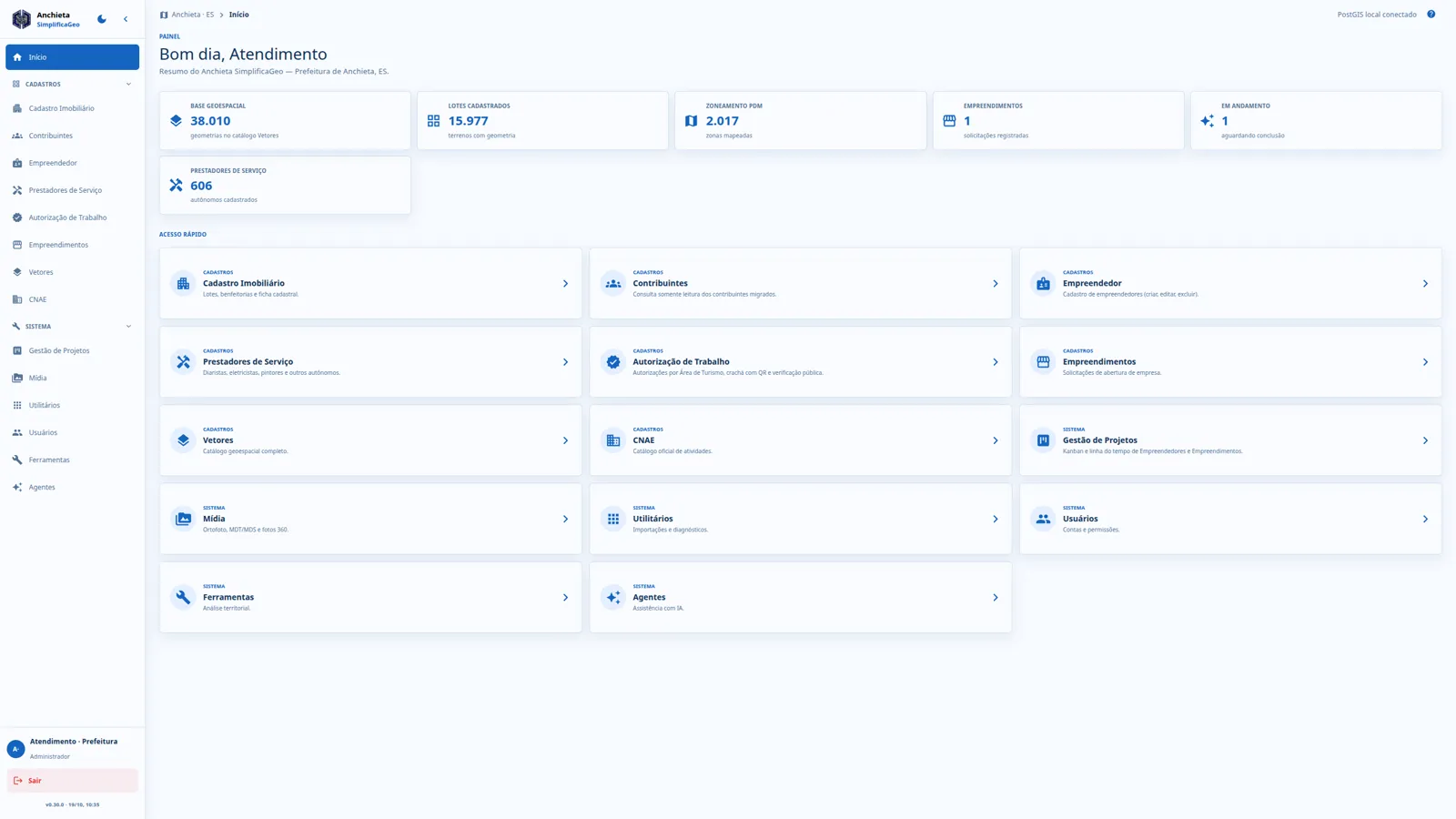
Task: Open help via the question mark icon
Action: point(1431,15)
